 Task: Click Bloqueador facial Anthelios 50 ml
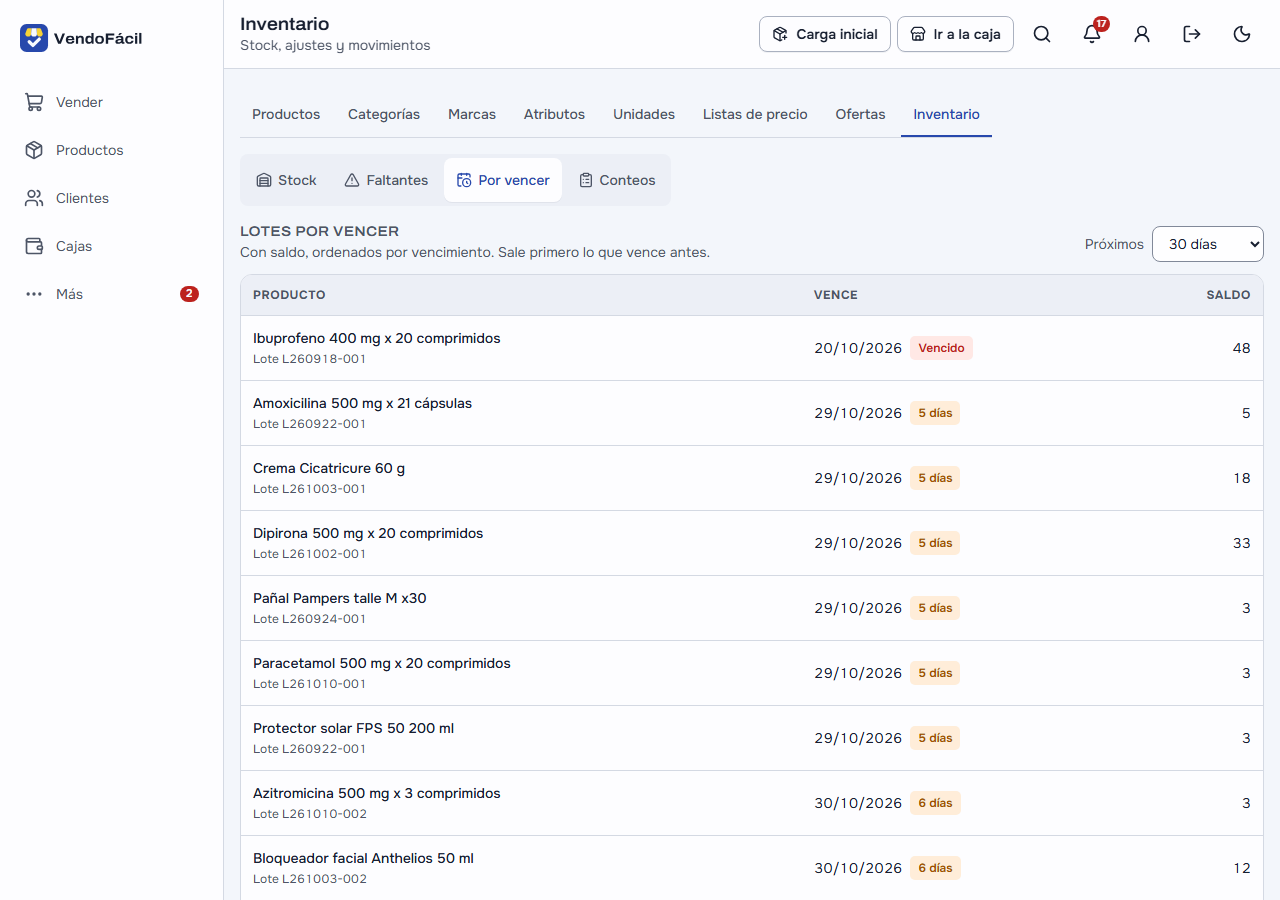(363, 858)
